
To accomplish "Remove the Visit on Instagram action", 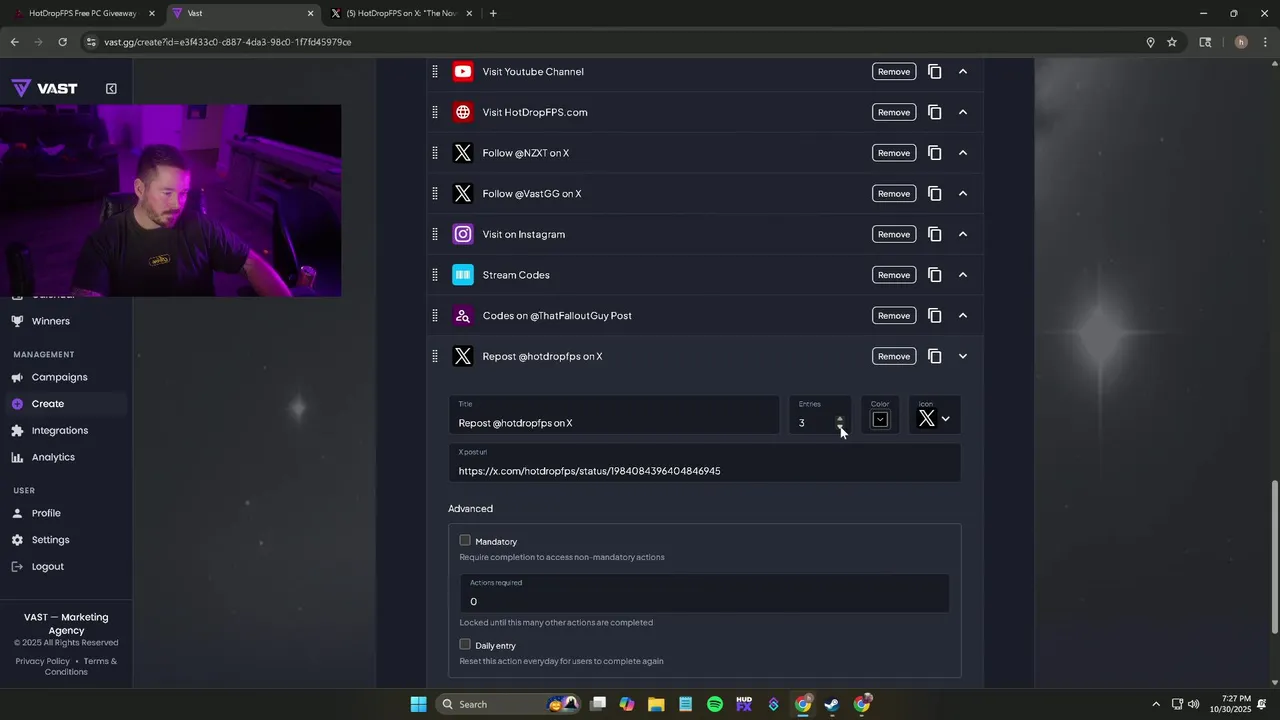I will (894, 234).
